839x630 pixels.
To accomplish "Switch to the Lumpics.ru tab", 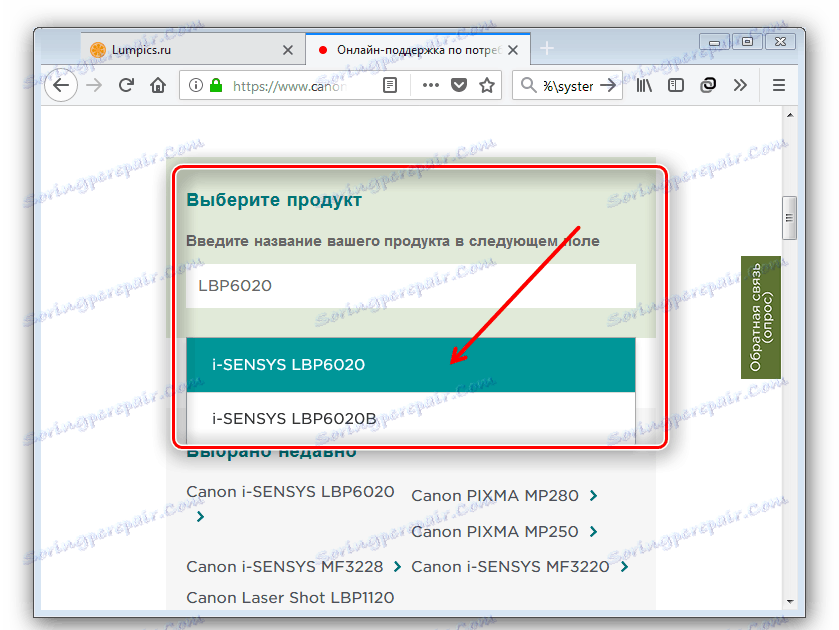I will pyautogui.click(x=193, y=50).
